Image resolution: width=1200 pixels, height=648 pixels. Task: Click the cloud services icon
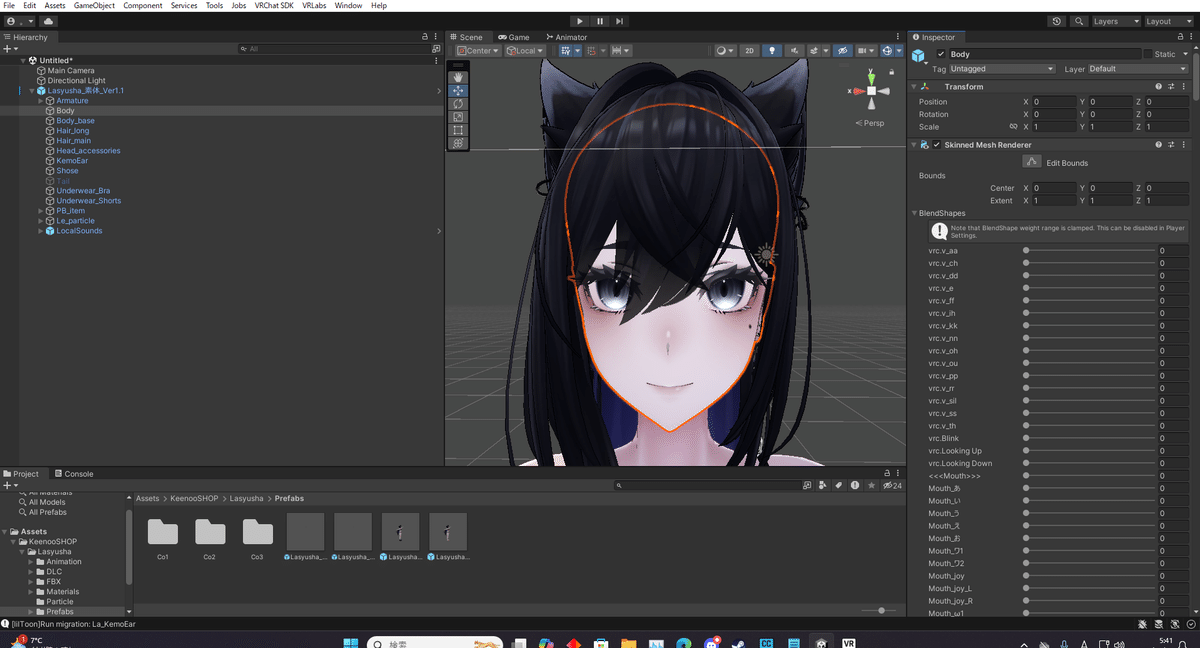pyautogui.click(x=48, y=21)
